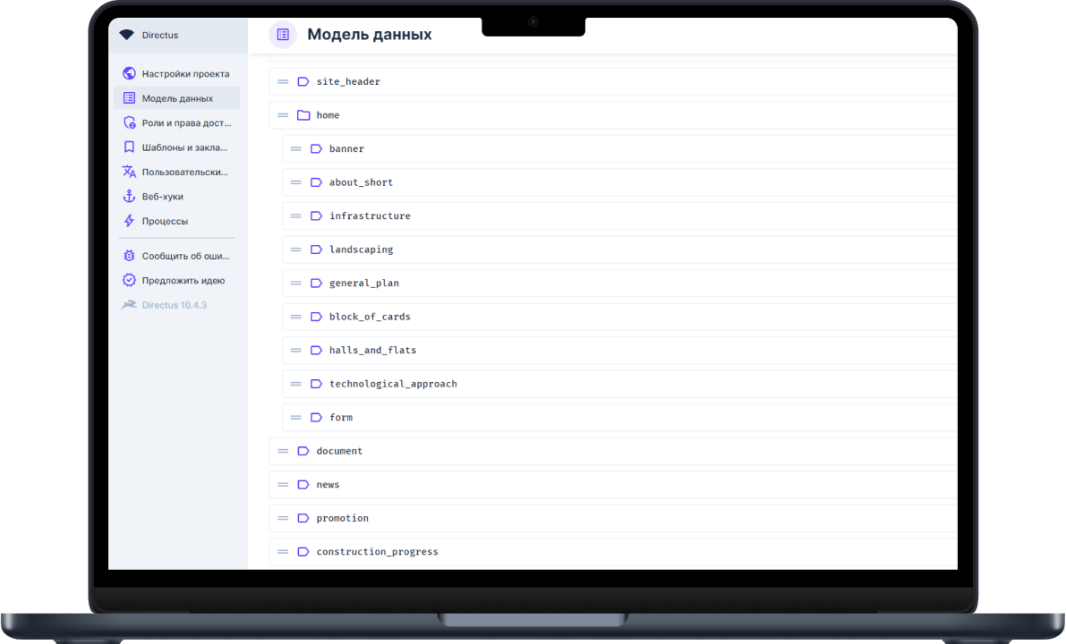Click the construction_progress collection icon
Screen dimensions: 1066x644
(304, 552)
